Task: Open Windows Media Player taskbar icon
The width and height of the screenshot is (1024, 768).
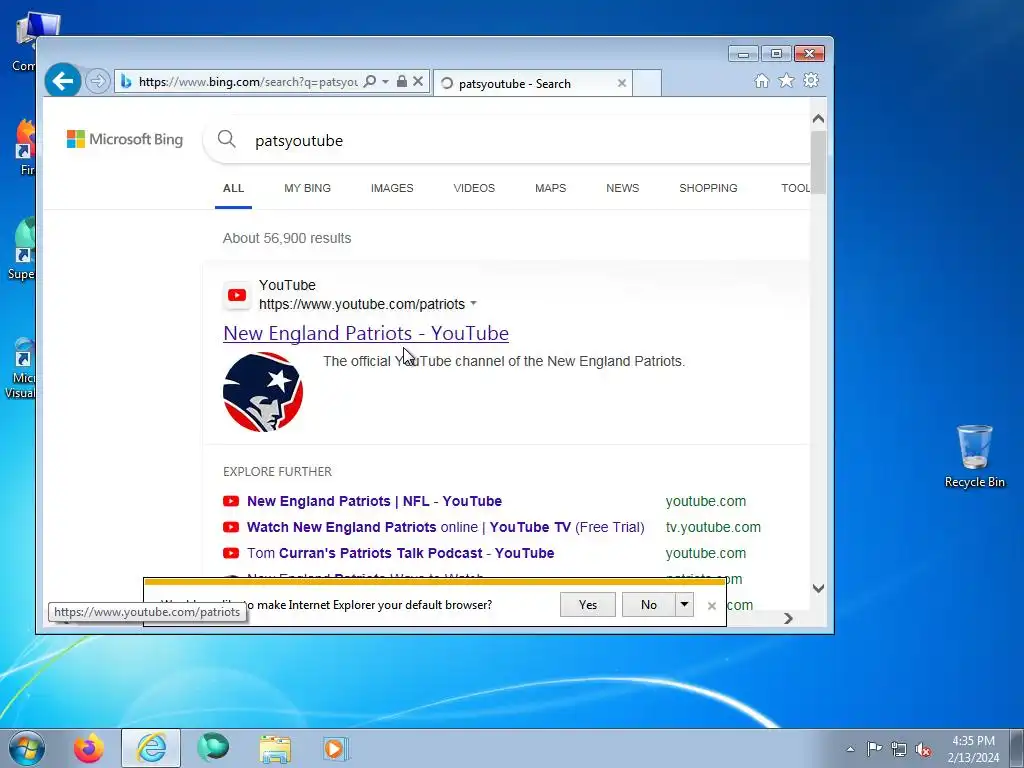Action: pyautogui.click(x=337, y=748)
